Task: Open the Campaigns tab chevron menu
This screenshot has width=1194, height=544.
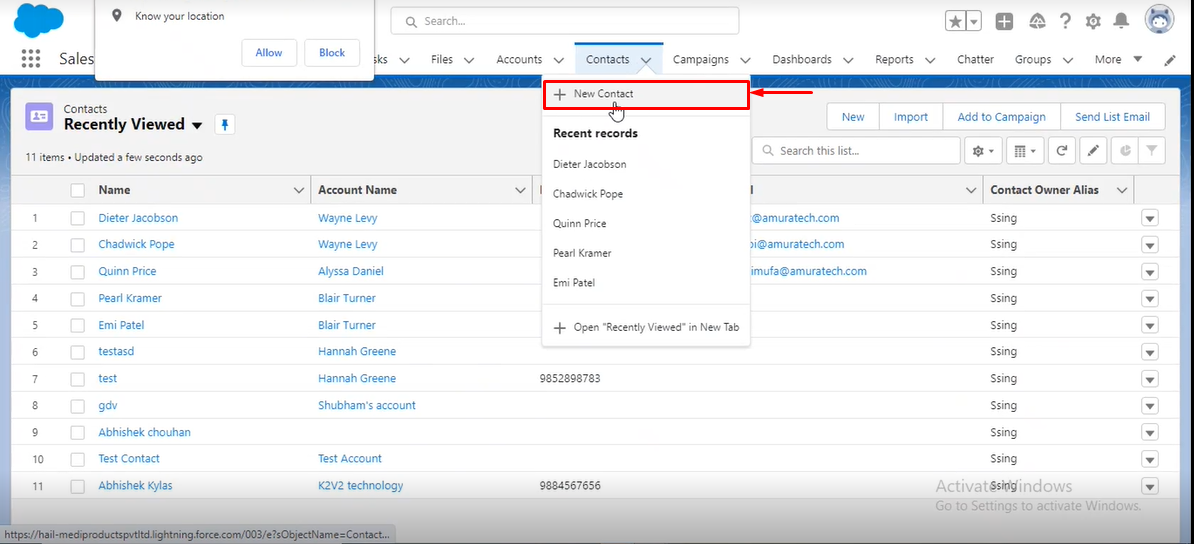Action: (x=745, y=59)
